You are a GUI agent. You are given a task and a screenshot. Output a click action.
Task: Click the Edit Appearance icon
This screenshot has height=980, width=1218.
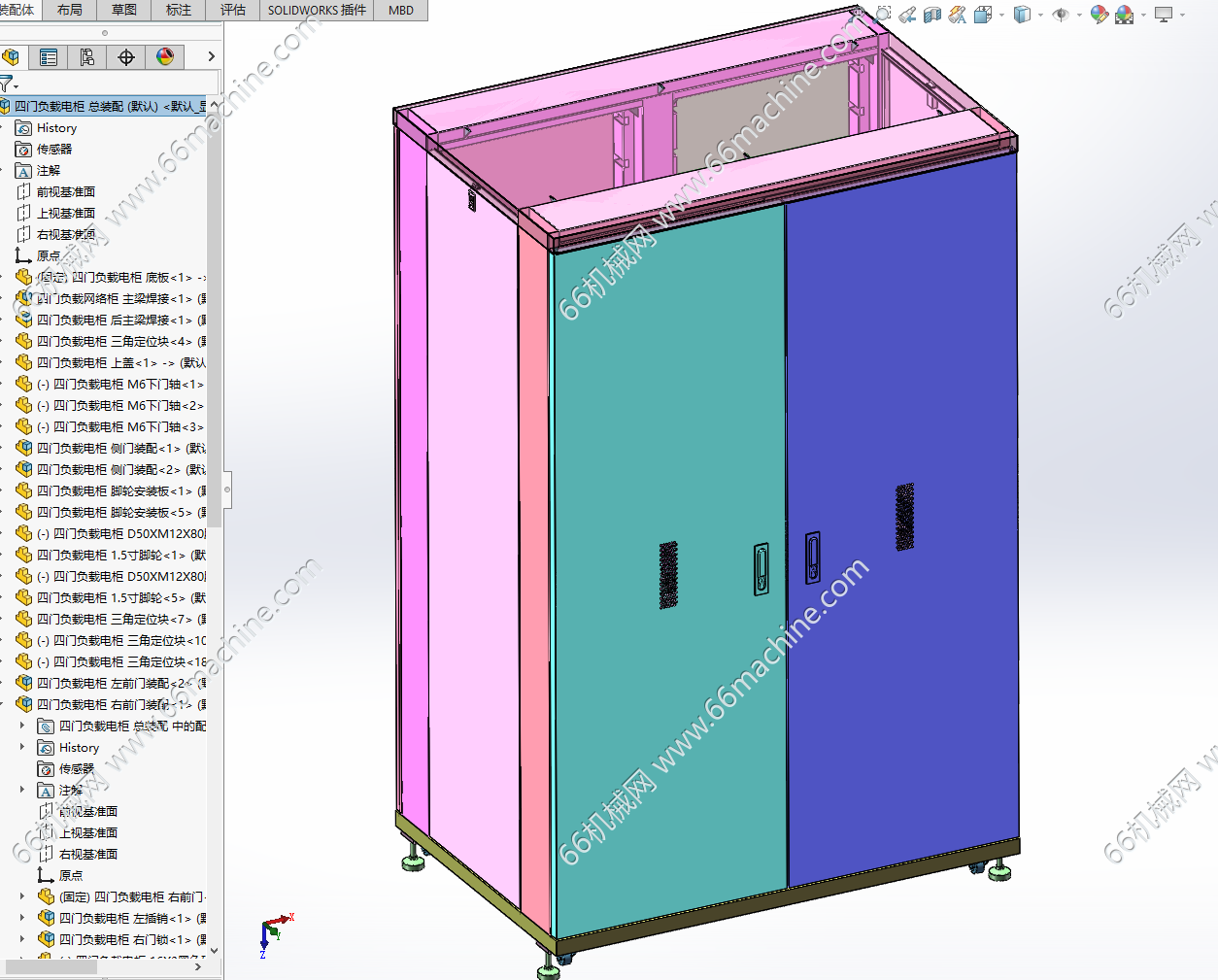tap(1099, 15)
